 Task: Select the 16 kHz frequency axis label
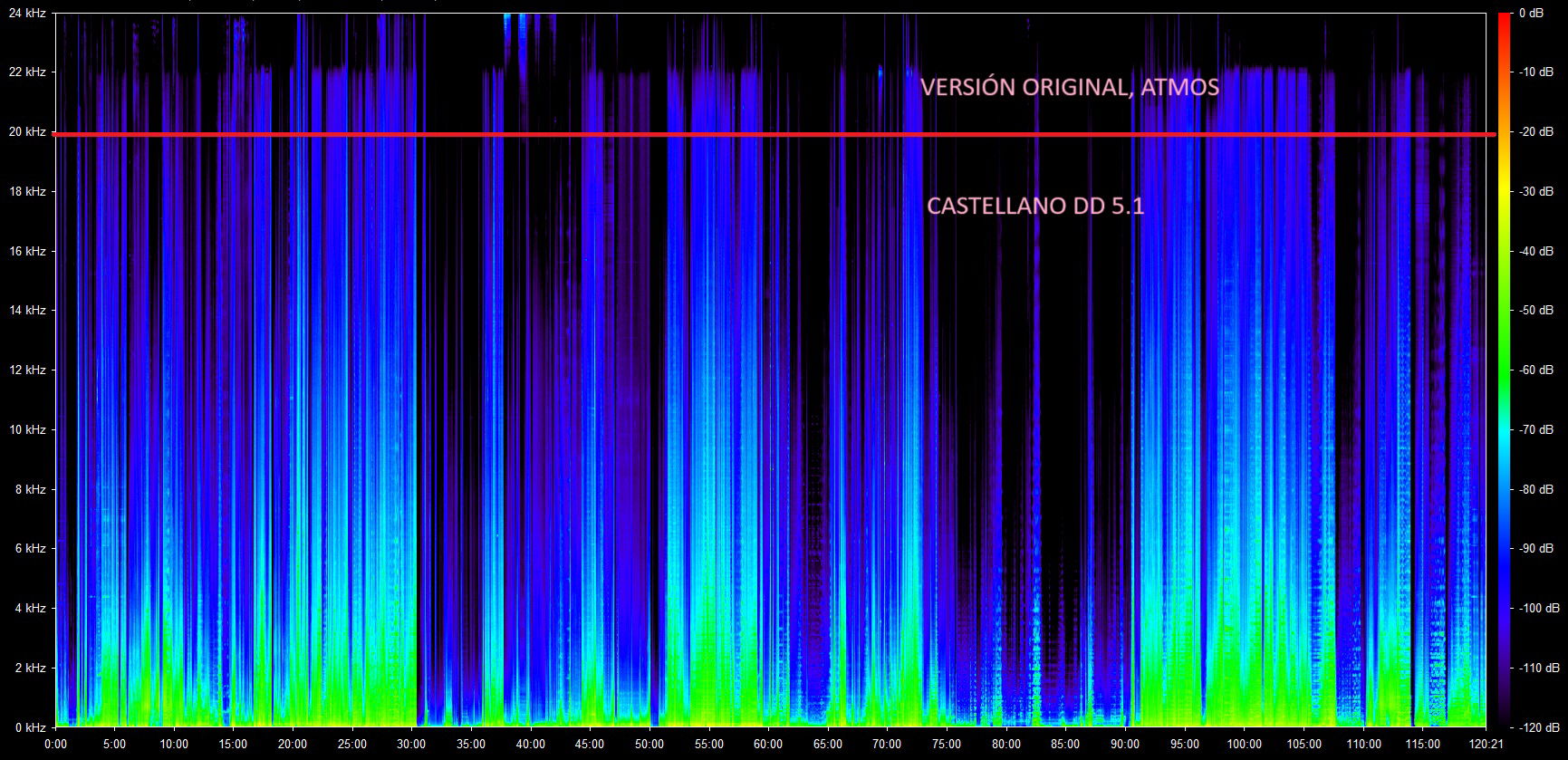(27, 251)
